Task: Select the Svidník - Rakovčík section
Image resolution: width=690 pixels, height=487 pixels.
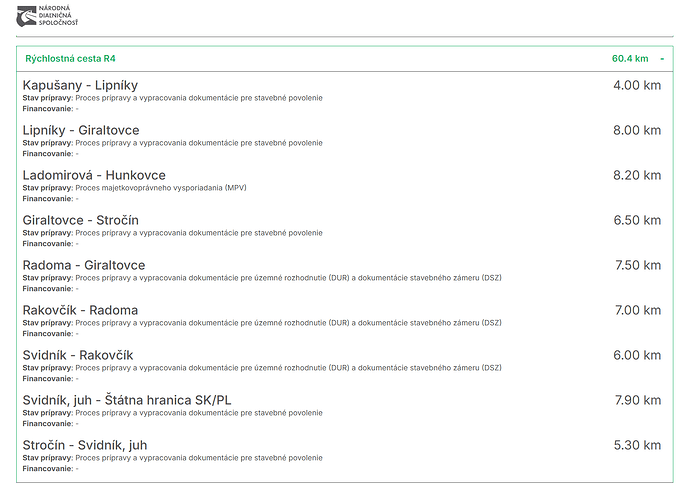Action: [x=78, y=355]
